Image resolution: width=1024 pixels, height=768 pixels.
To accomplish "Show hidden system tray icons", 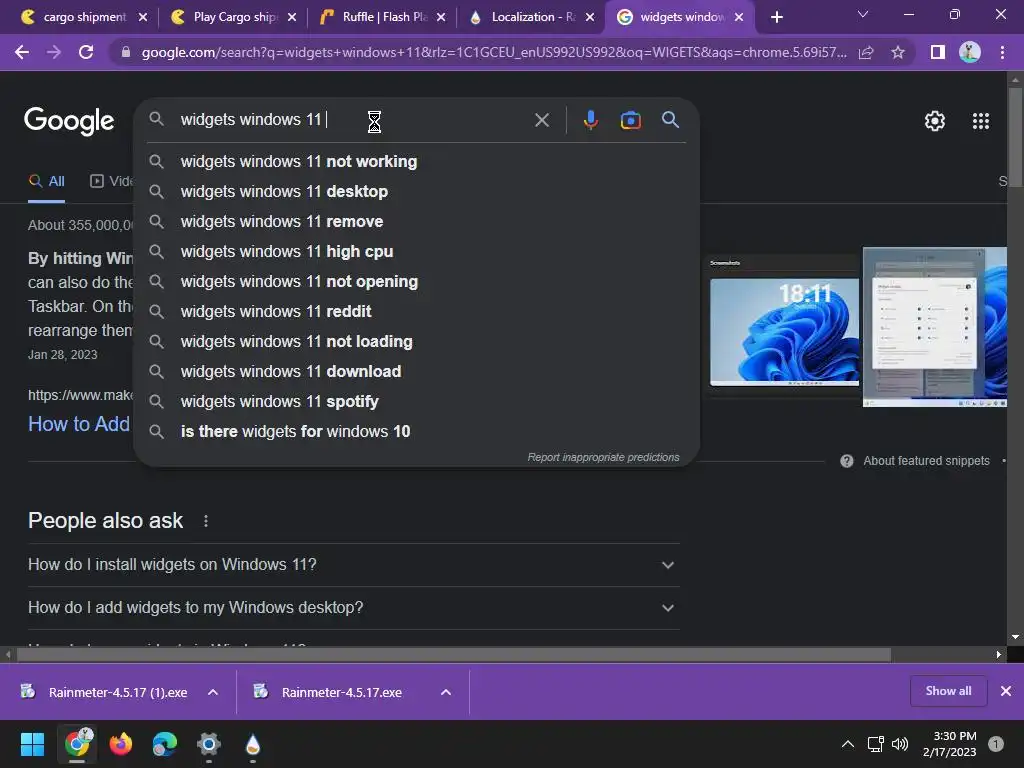I will 848,744.
